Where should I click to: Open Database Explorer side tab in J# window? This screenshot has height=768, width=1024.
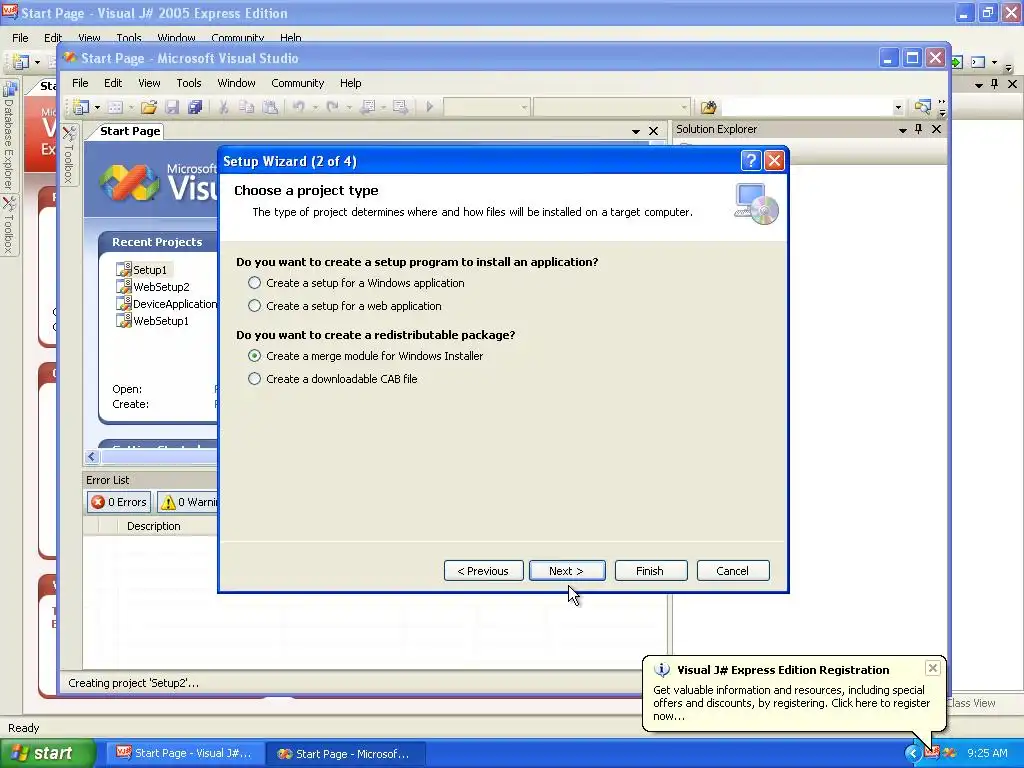[8, 136]
